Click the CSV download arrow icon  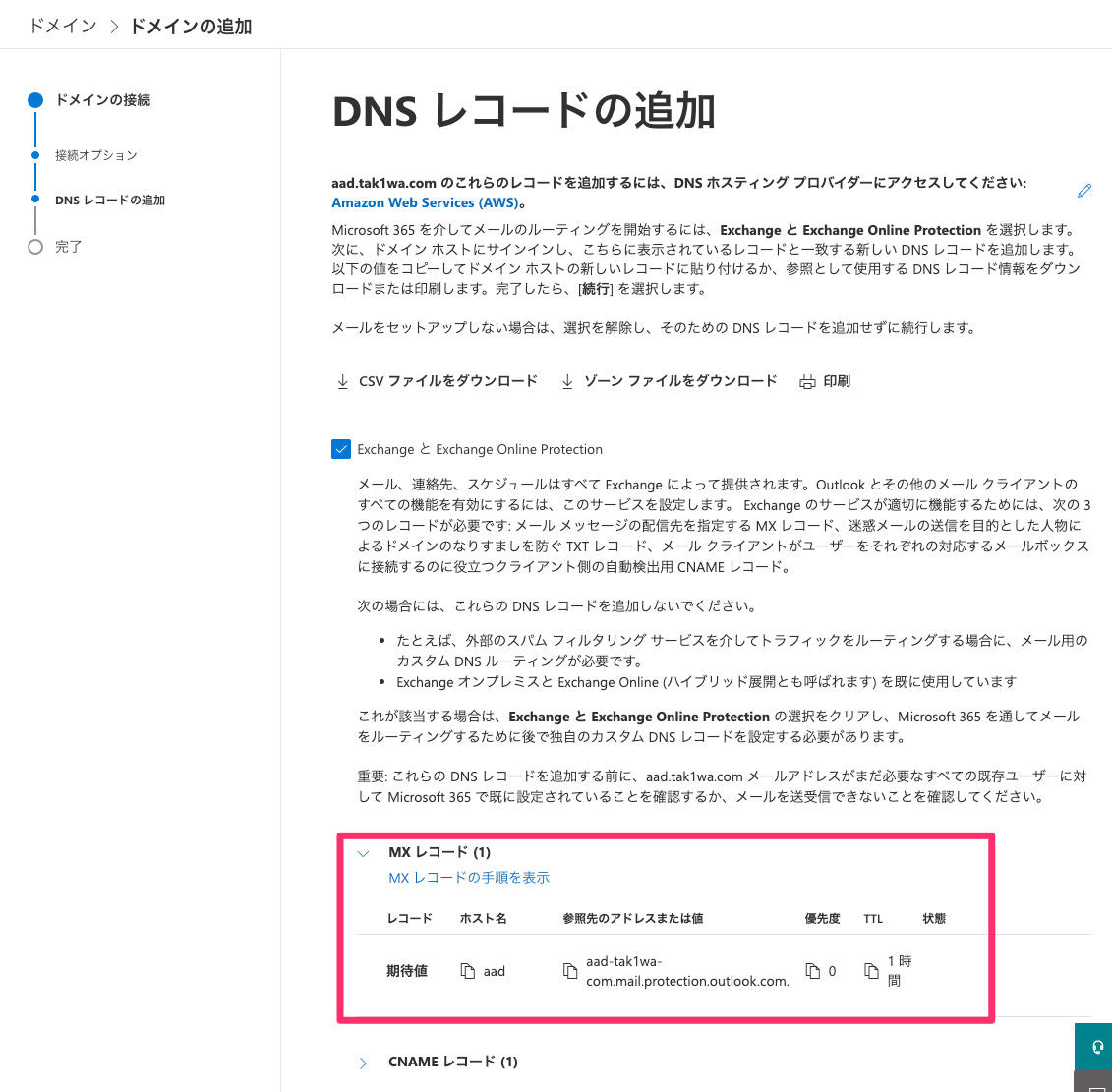click(x=342, y=380)
